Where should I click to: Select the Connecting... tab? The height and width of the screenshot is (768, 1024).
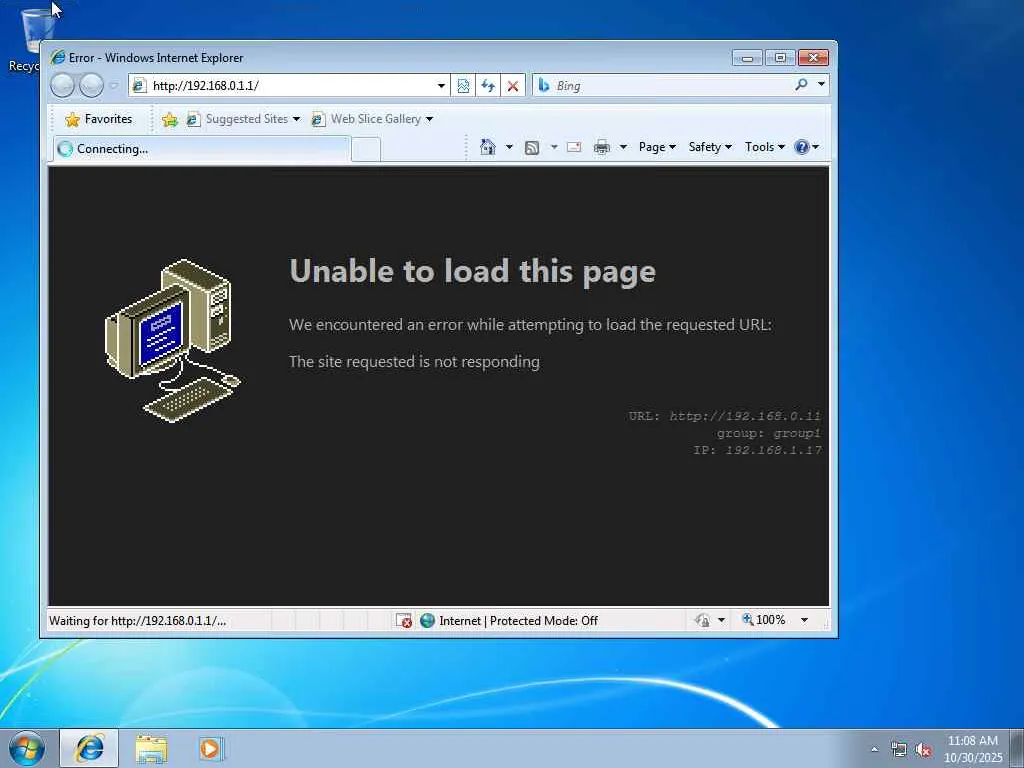pos(202,149)
